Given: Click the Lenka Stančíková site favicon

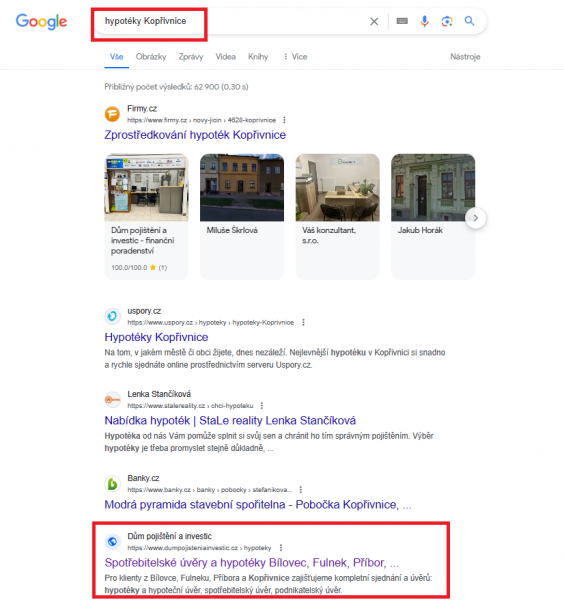Looking at the screenshot, I should (112, 399).
